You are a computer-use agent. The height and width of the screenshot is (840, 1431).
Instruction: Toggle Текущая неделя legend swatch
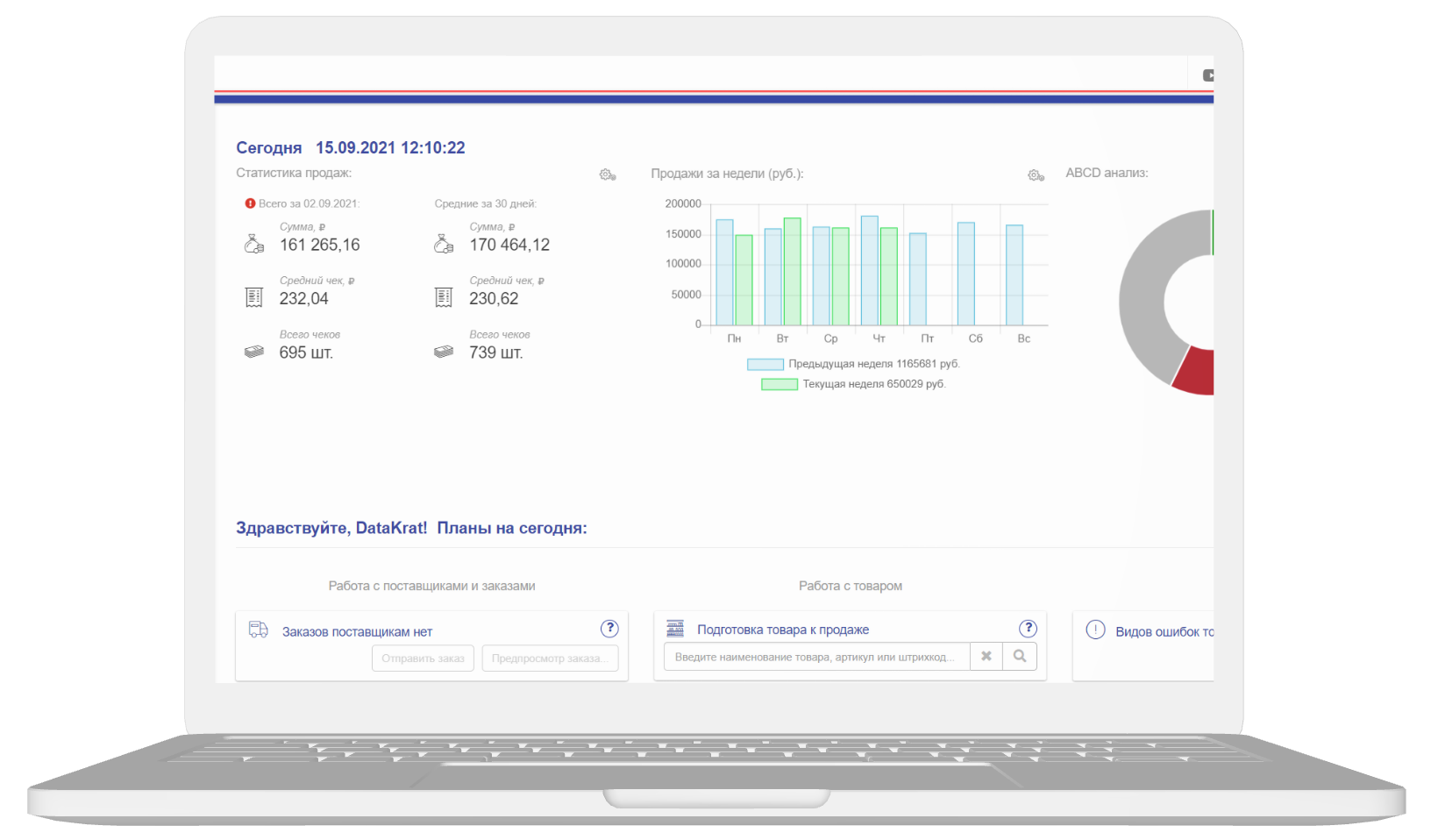(x=780, y=384)
